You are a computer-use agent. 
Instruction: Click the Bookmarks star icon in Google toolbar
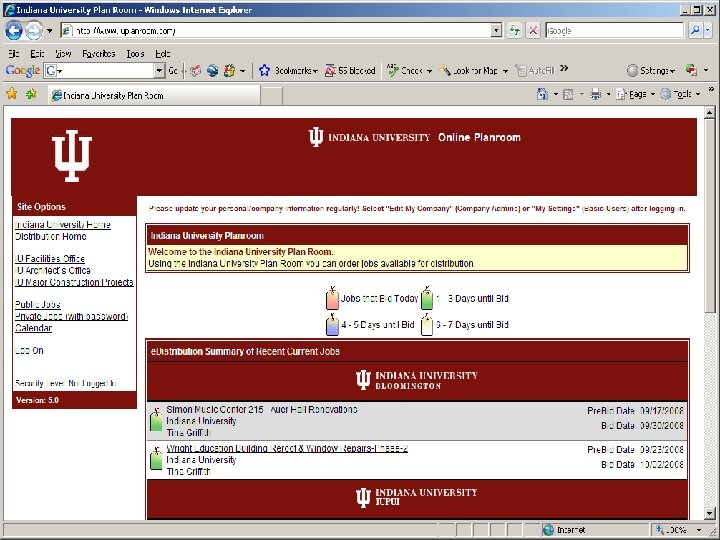click(264, 71)
